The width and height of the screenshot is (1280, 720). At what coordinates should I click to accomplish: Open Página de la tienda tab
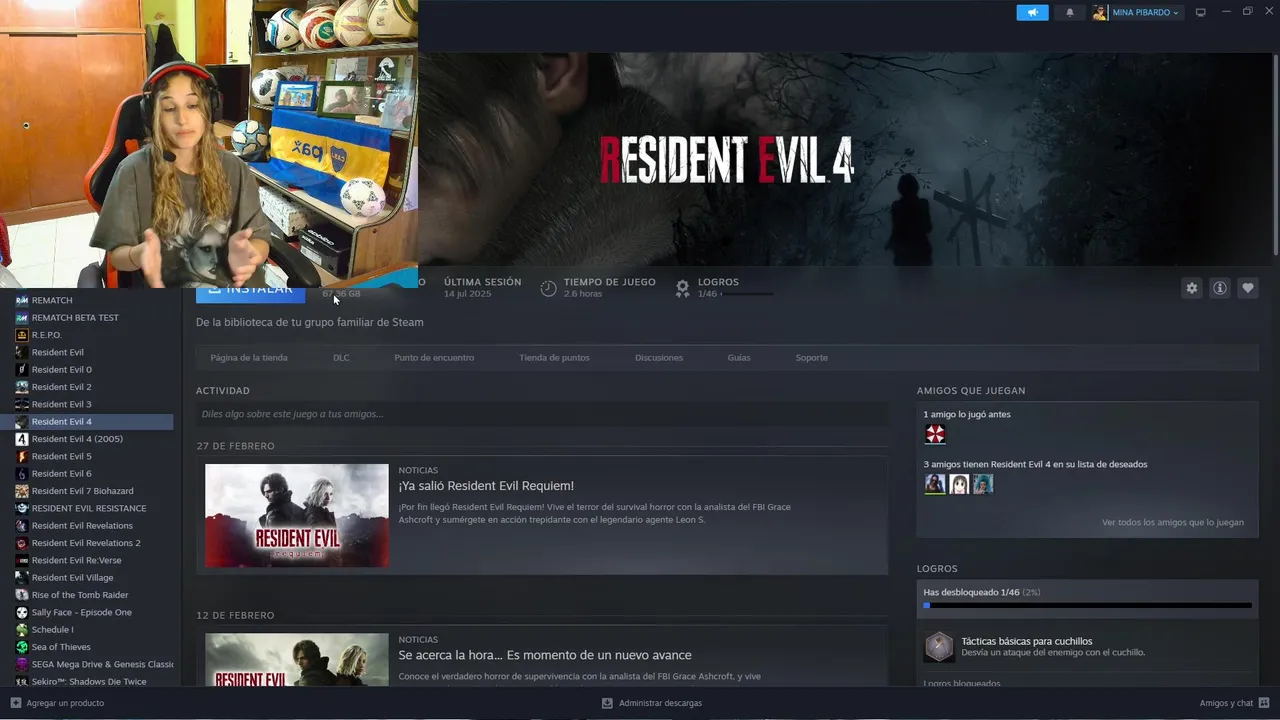(249, 358)
